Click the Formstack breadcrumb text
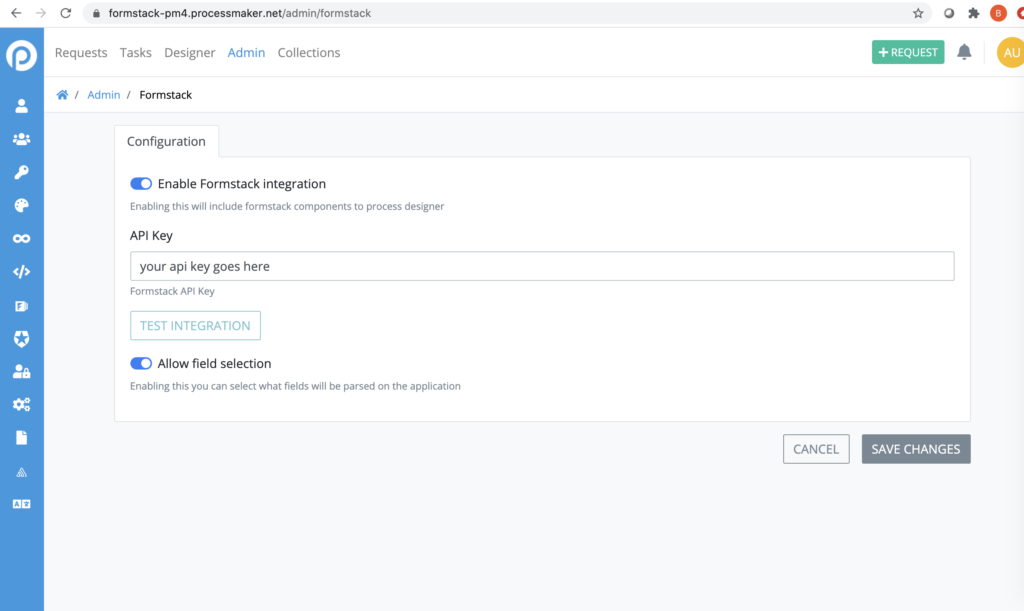This screenshot has width=1024, height=611. click(x=166, y=95)
